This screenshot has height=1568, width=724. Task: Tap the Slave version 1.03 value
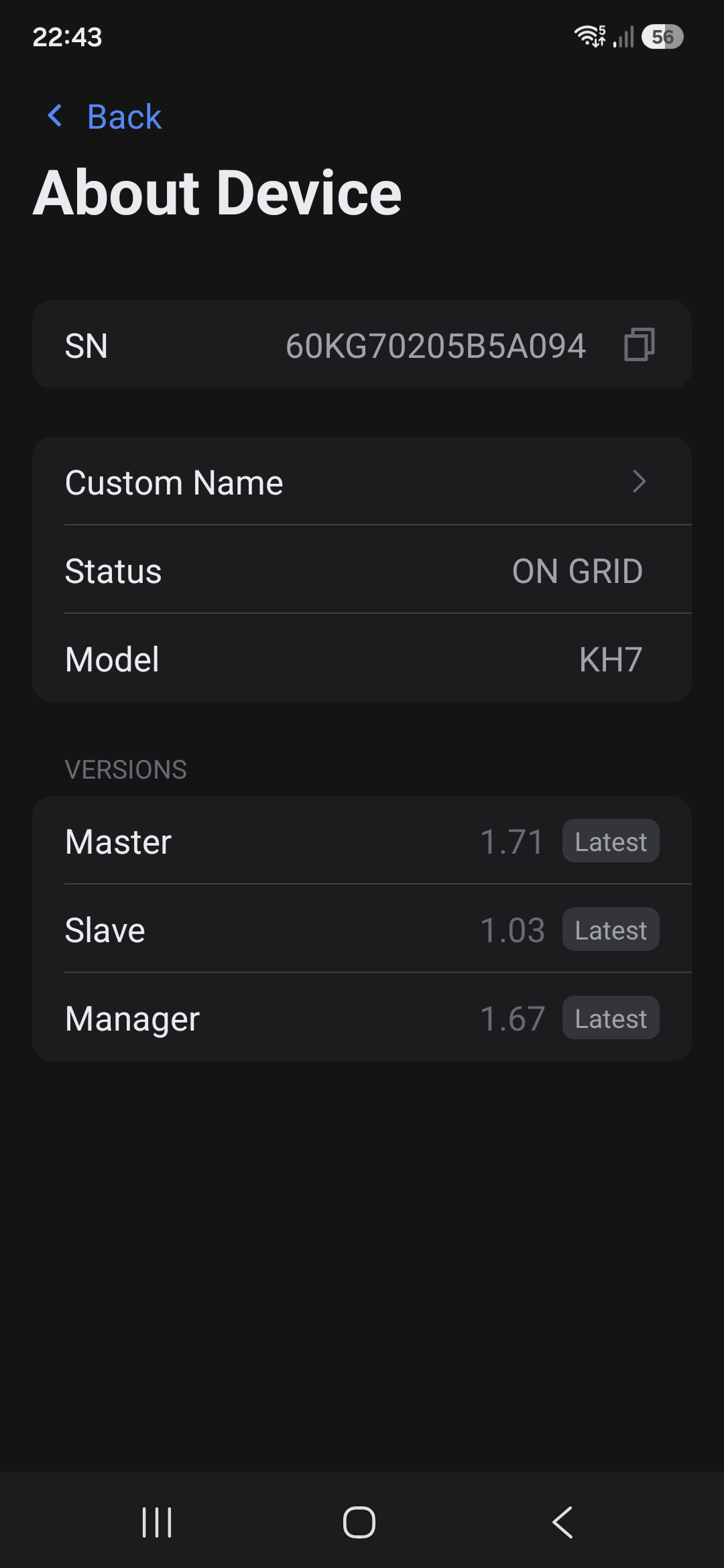(x=512, y=930)
